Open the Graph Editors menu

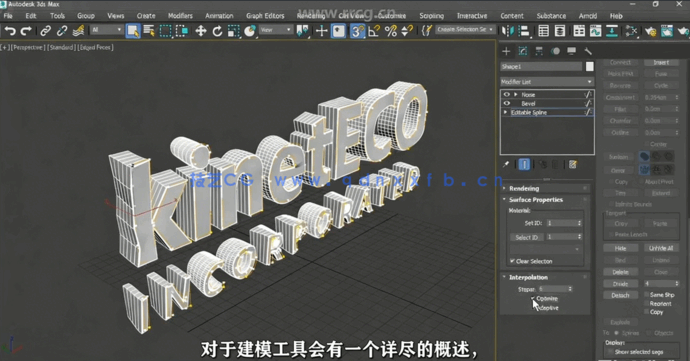point(265,15)
